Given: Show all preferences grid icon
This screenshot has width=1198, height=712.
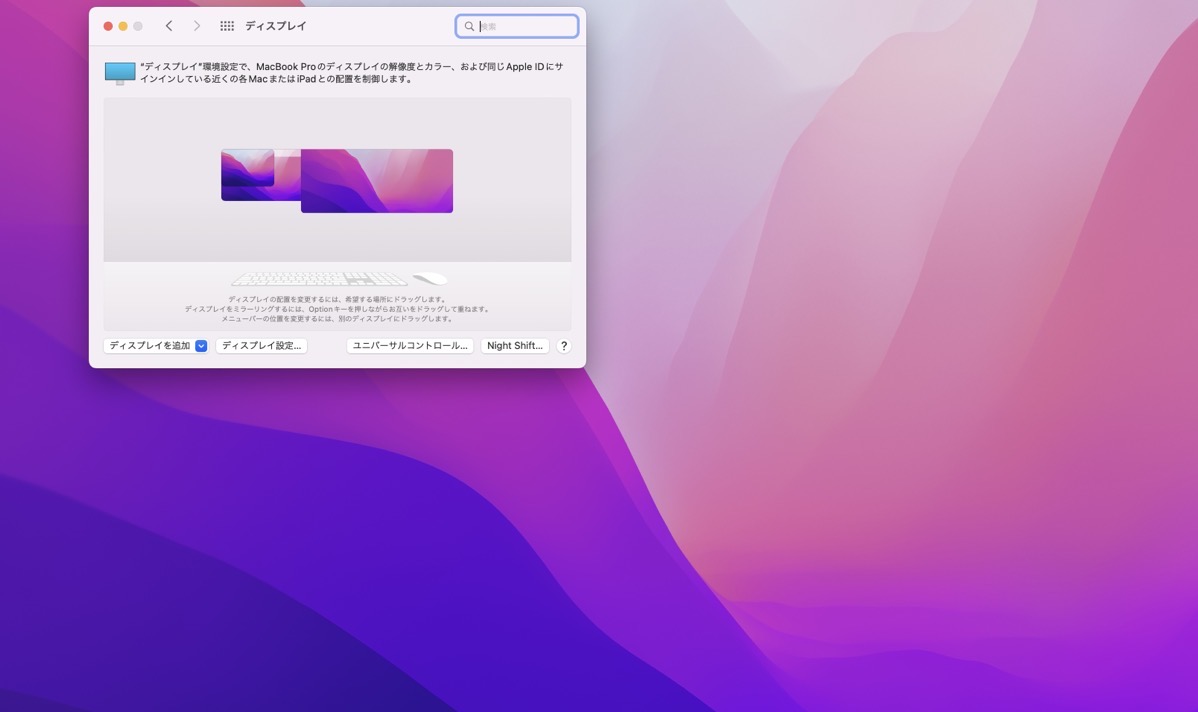Looking at the screenshot, I should (227, 26).
